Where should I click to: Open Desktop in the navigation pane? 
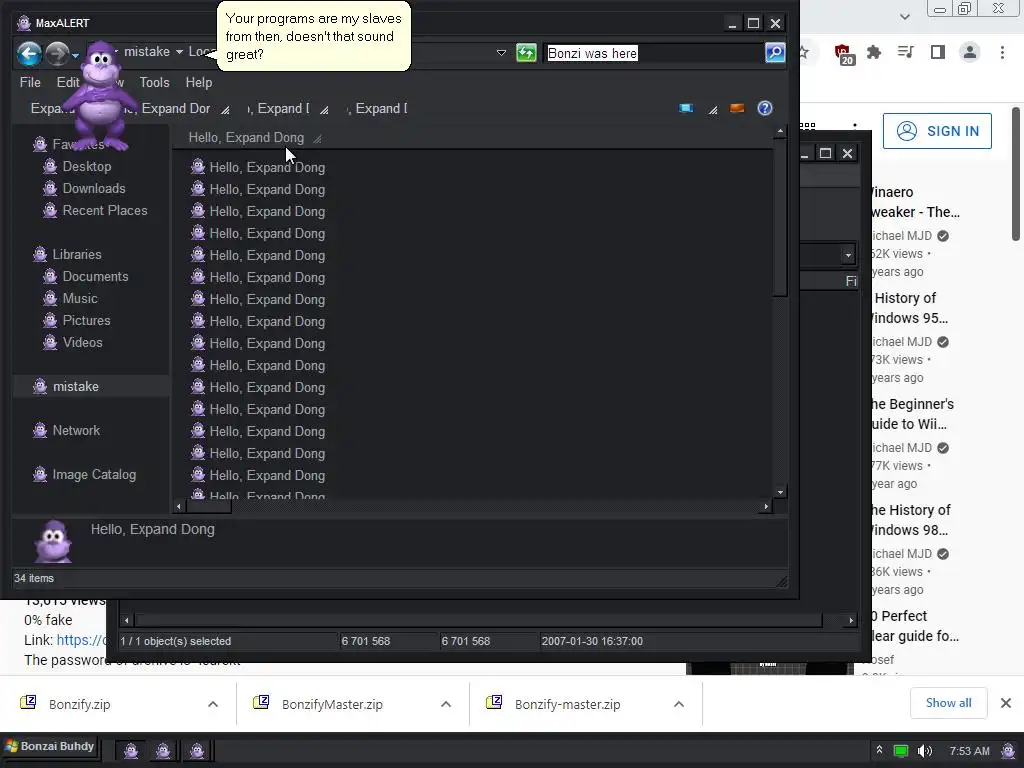(x=87, y=167)
